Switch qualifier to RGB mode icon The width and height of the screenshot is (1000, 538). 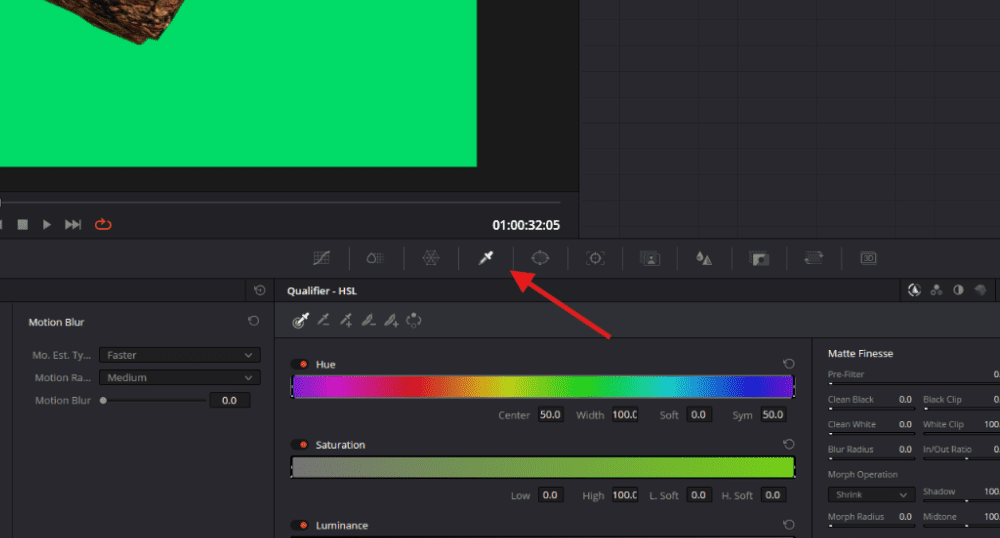[936, 291]
